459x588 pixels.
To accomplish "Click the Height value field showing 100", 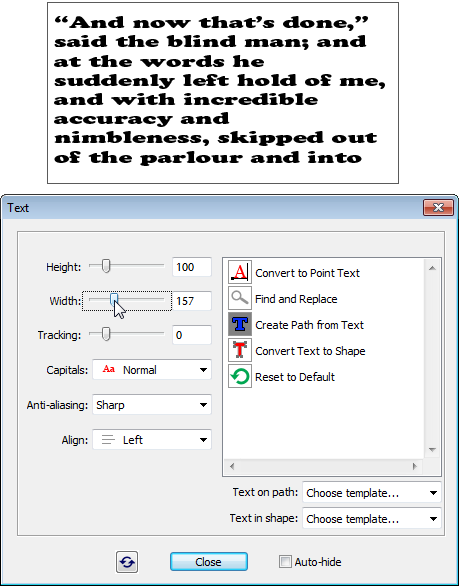I will (192, 267).
